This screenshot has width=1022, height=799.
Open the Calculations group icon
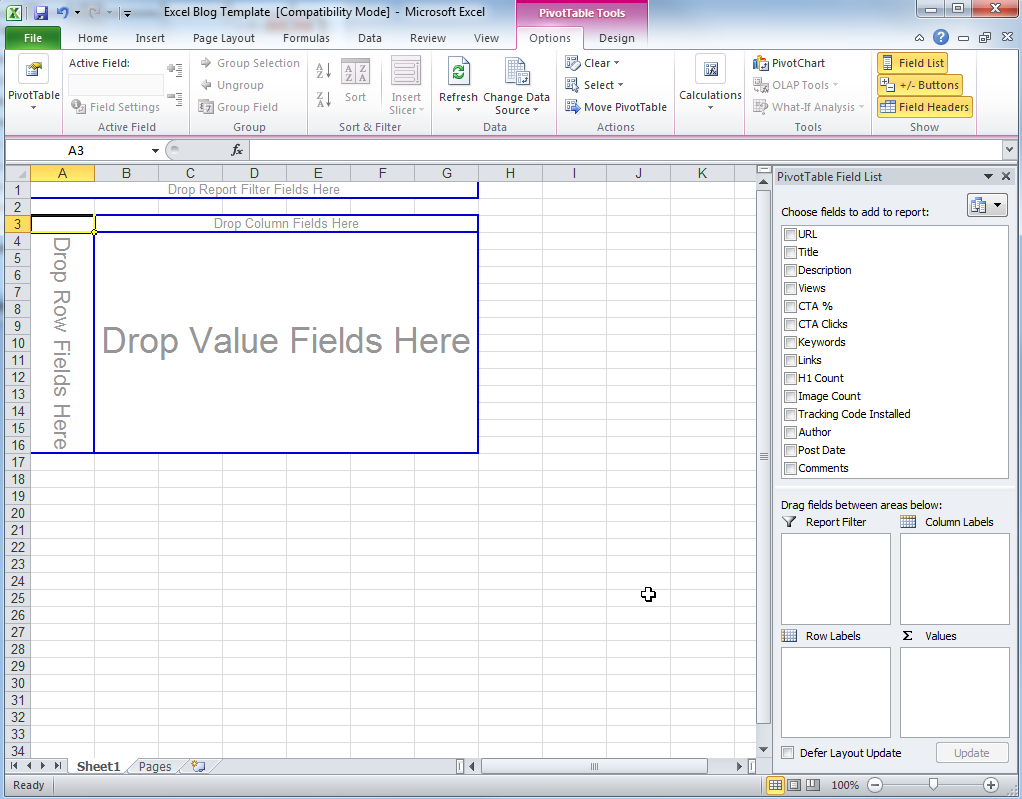[710, 69]
